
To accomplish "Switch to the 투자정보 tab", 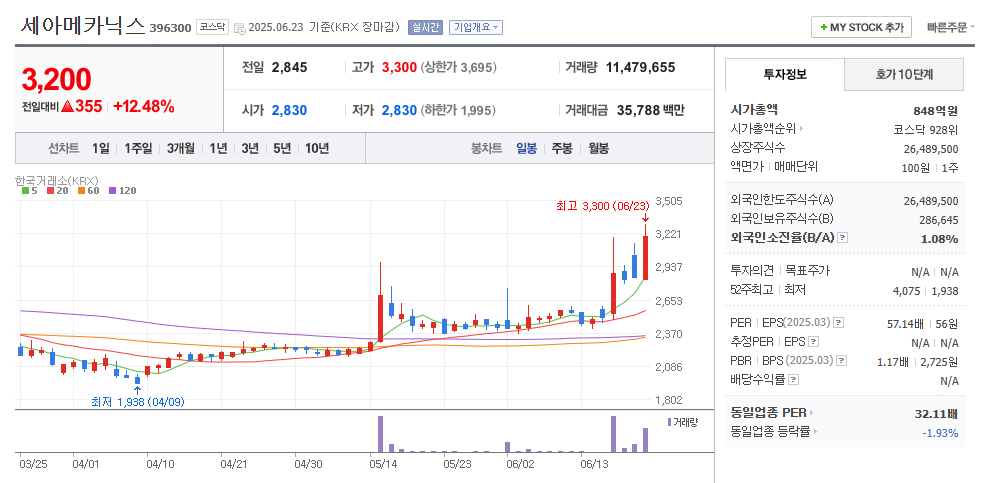I will (x=784, y=75).
